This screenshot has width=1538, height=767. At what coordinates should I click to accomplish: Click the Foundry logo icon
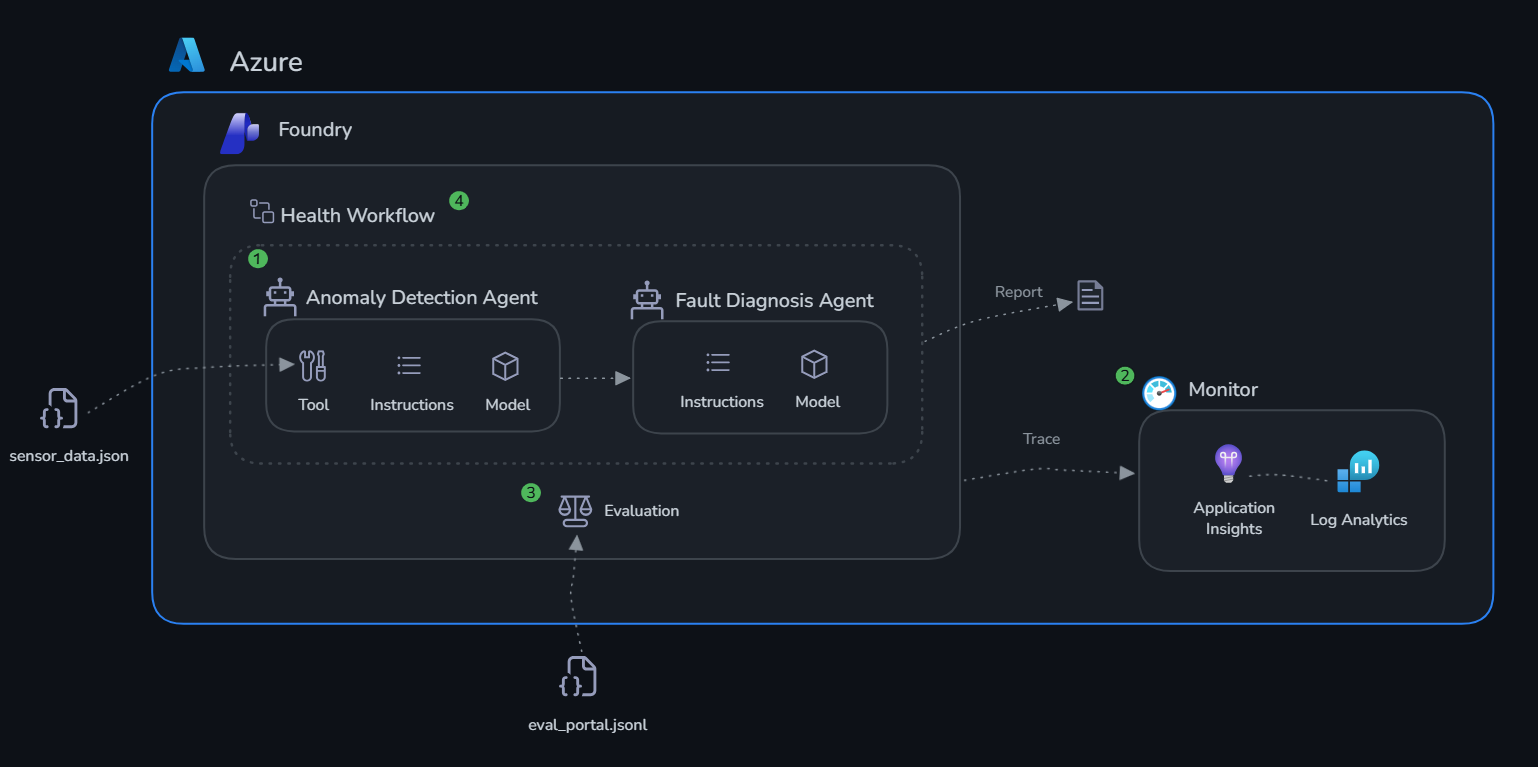239,133
